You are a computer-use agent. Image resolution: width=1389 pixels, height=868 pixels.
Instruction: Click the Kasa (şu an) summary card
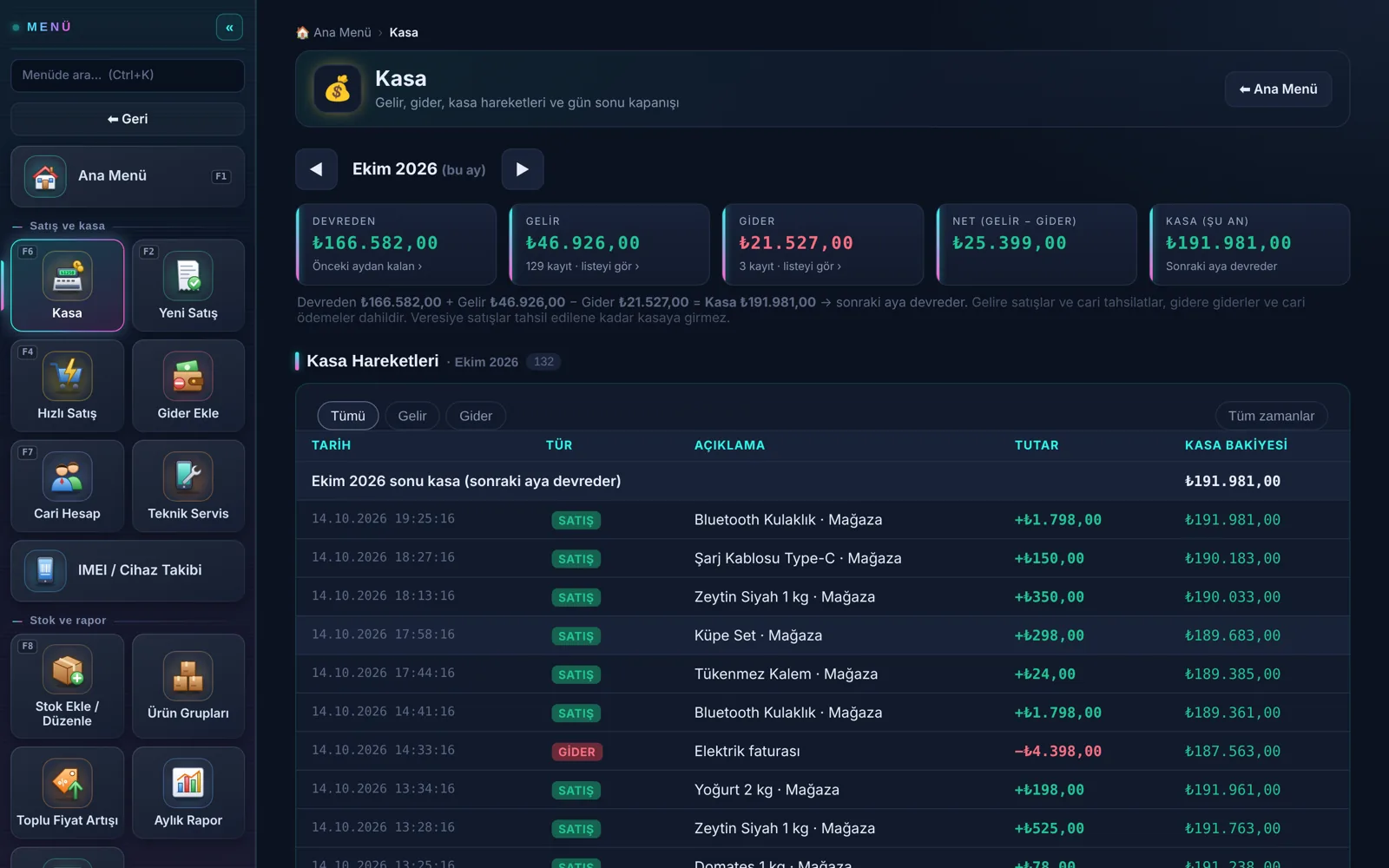(1250, 244)
